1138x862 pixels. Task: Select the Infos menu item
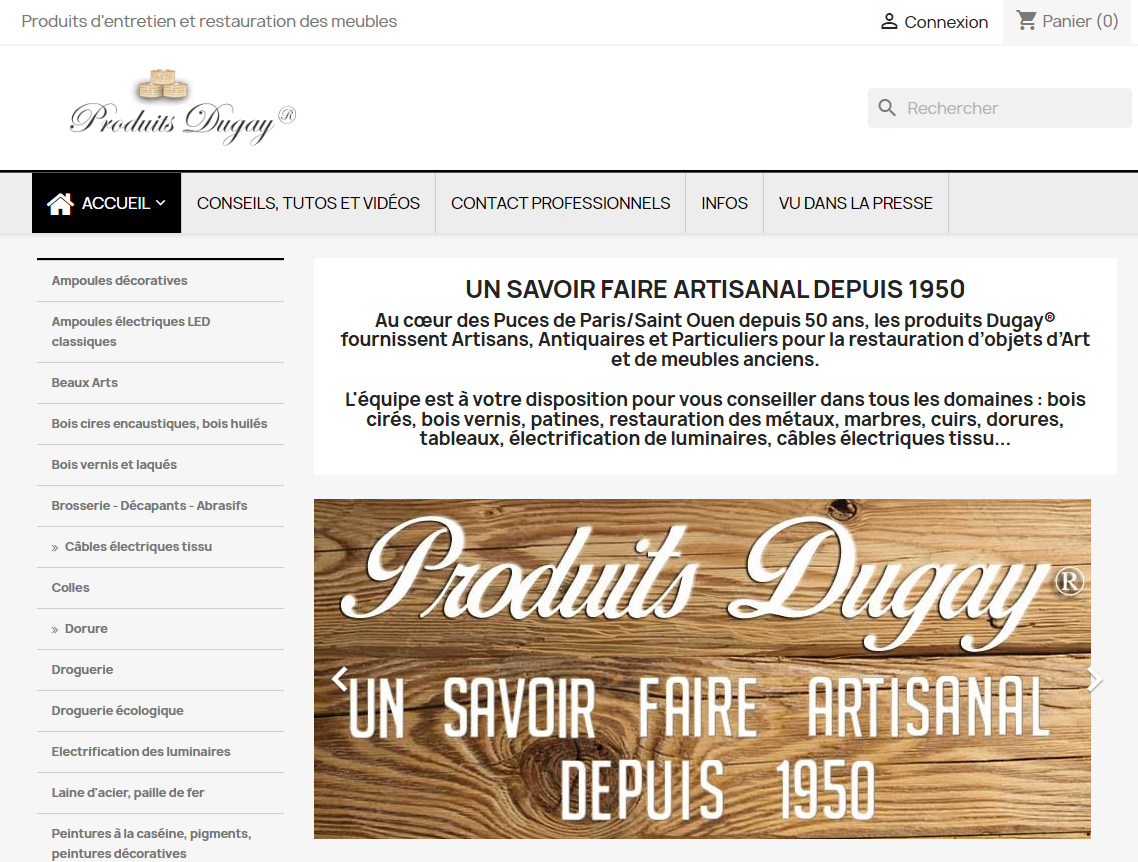pyautogui.click(x=724, y=203)
